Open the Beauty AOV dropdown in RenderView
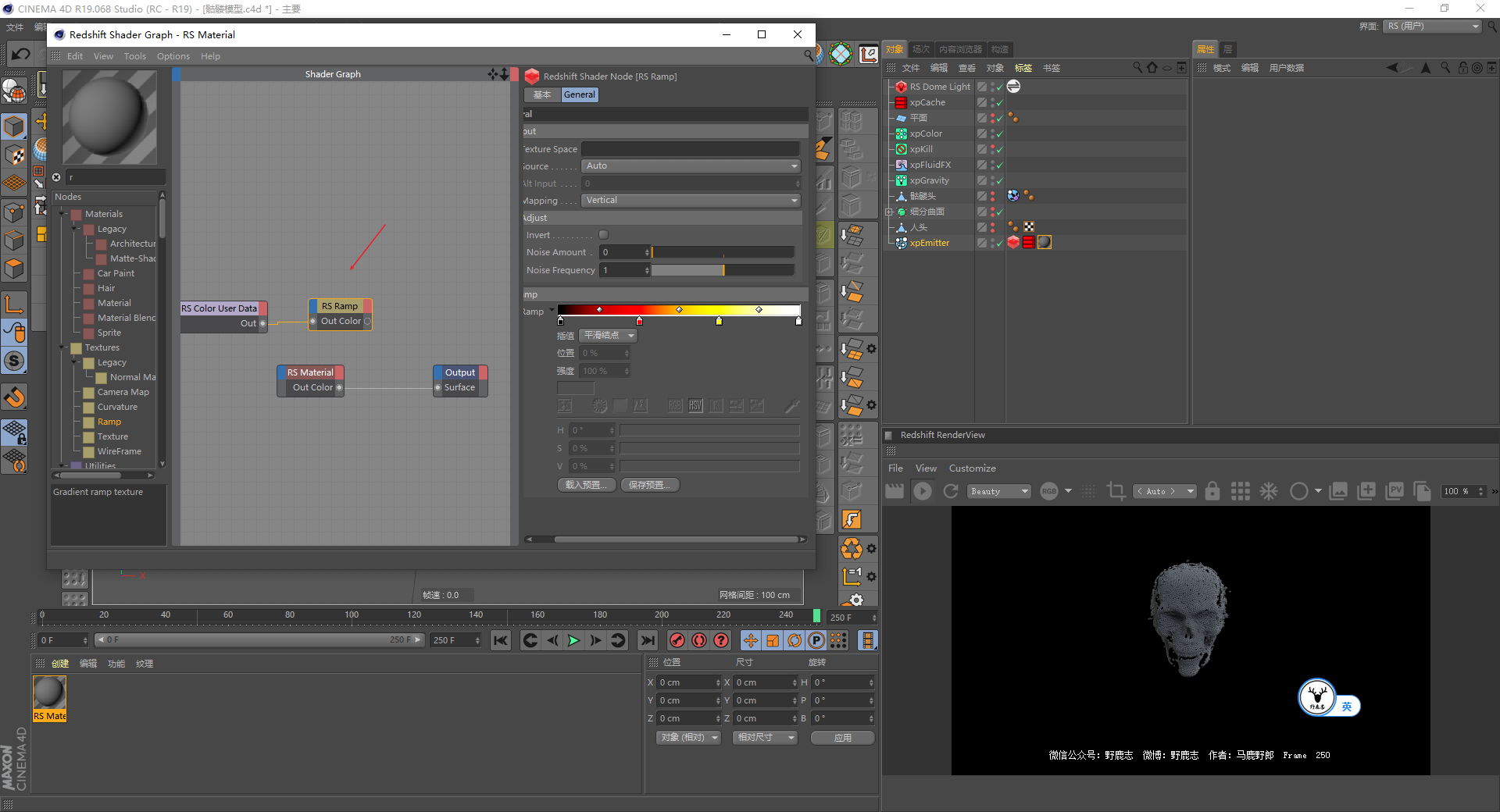The height and width of the screenshot is (812, 1500). 999,491
